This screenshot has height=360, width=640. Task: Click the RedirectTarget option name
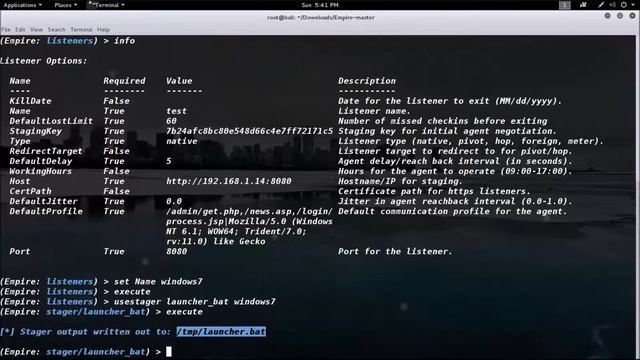tap(46, 151)
